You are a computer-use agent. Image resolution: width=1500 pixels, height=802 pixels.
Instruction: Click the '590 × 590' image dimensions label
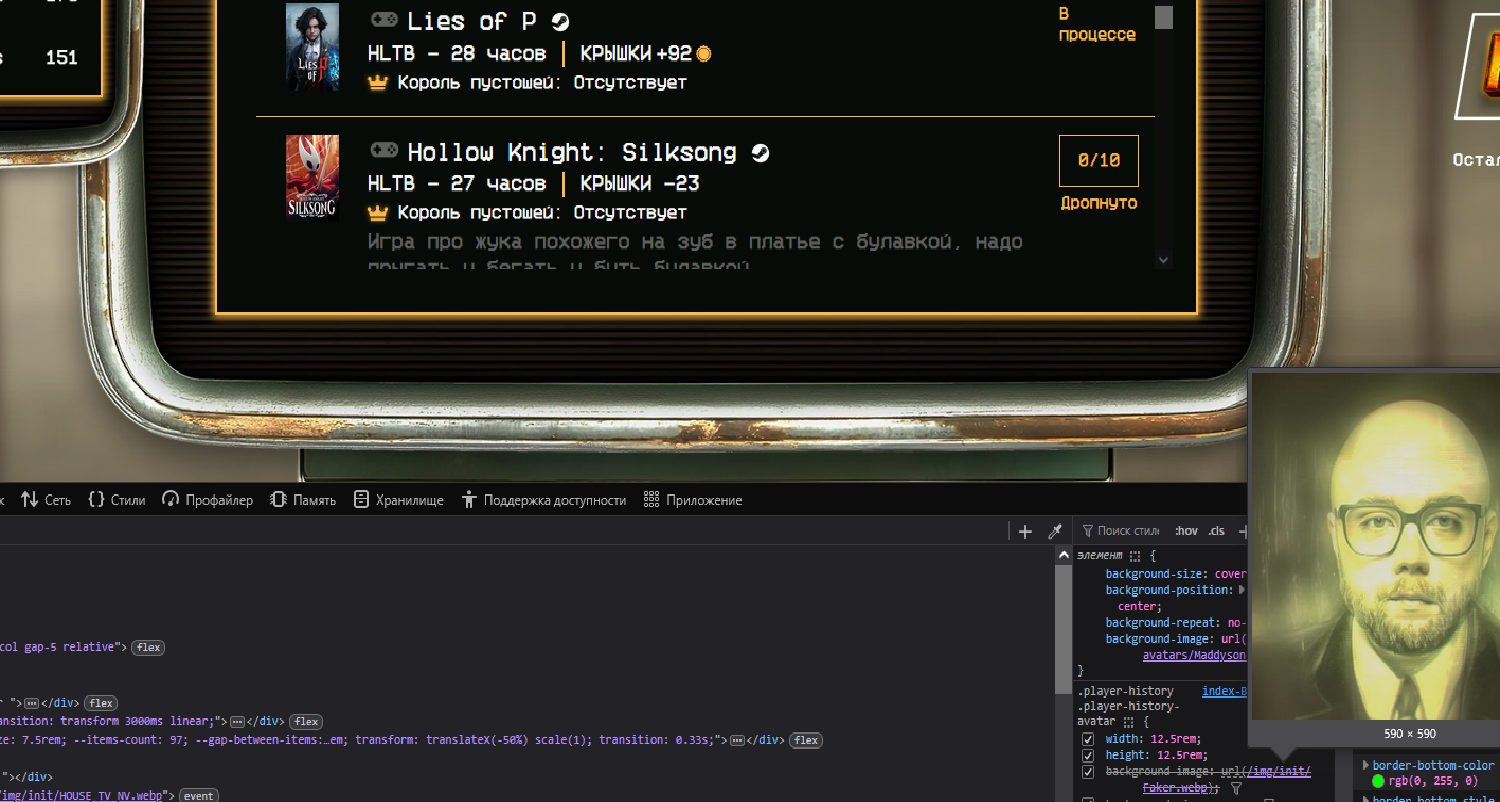(1410, 734)
